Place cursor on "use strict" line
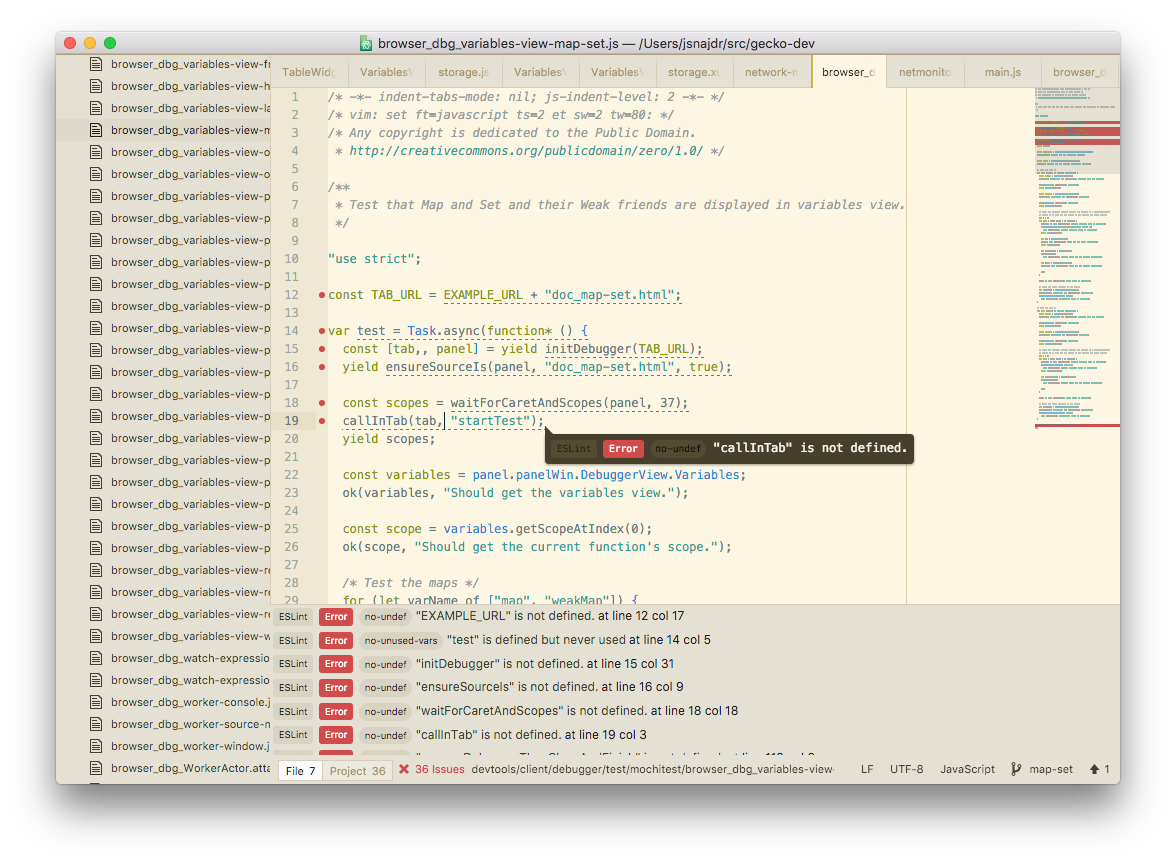Image resolution: width=1176 pixels, height=864 pixels. 374,259
